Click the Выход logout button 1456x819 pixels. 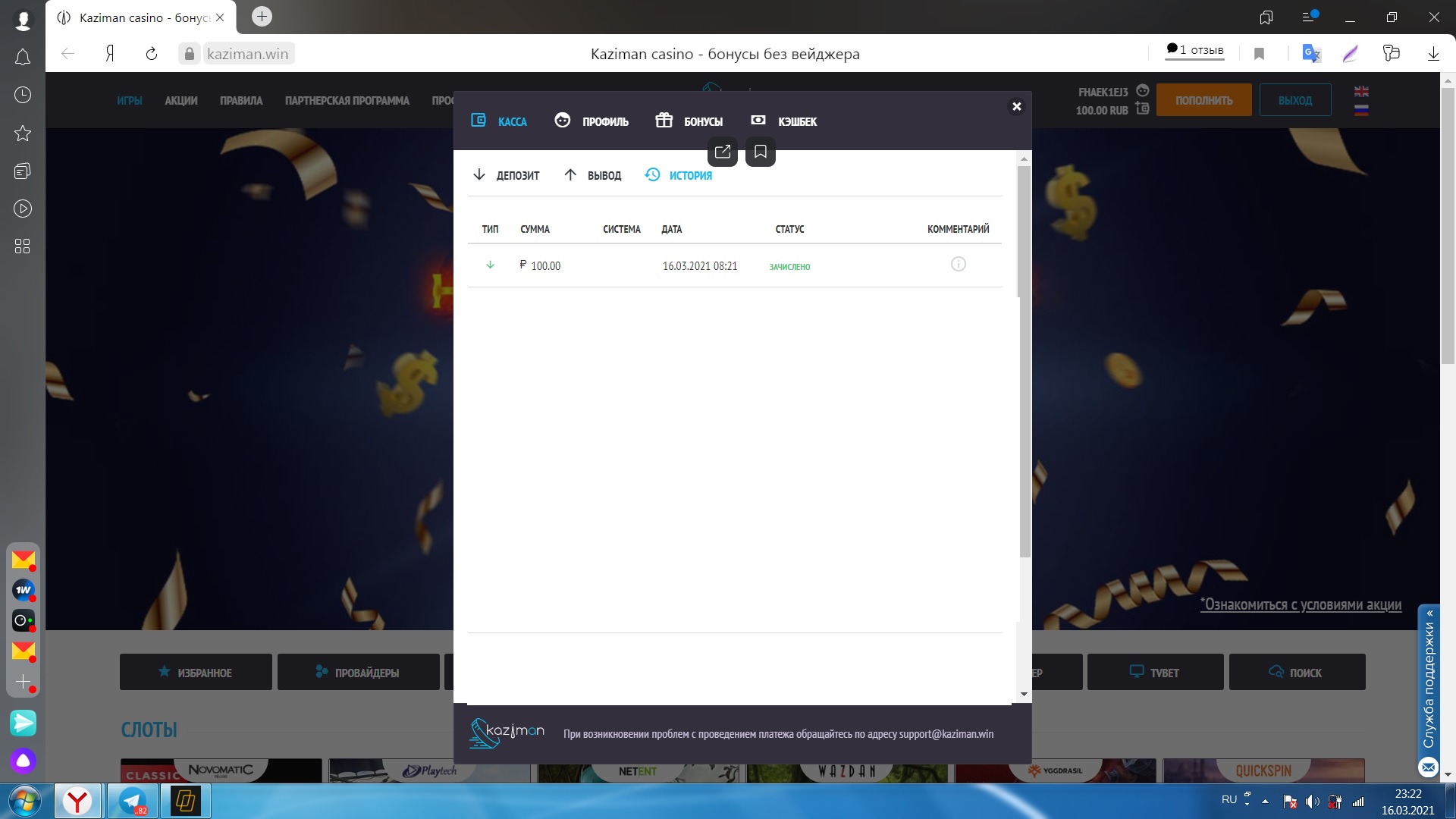pos(1294,100)
